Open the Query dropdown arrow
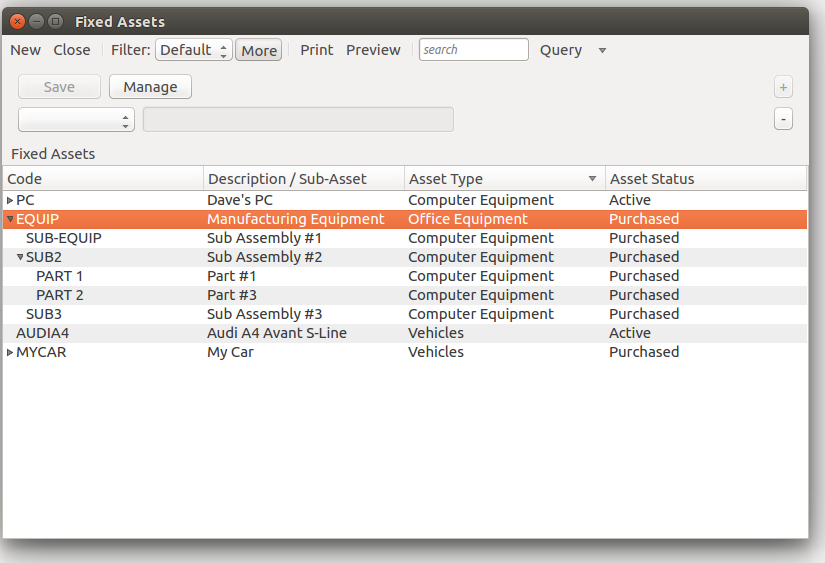Viewport: 825px width, 563px height. click(x=601, y=50)
